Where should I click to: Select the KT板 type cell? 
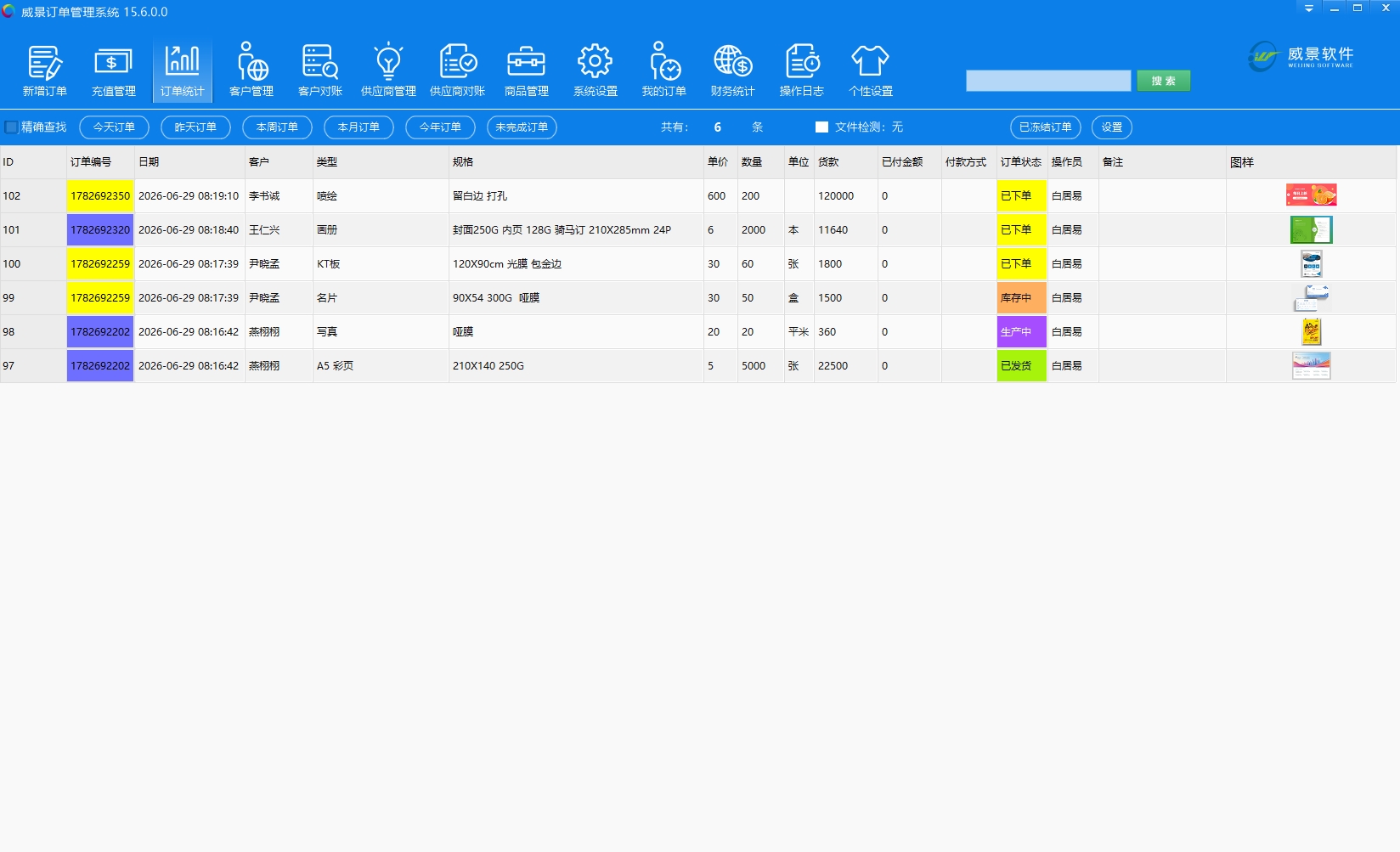coord(381,264)
